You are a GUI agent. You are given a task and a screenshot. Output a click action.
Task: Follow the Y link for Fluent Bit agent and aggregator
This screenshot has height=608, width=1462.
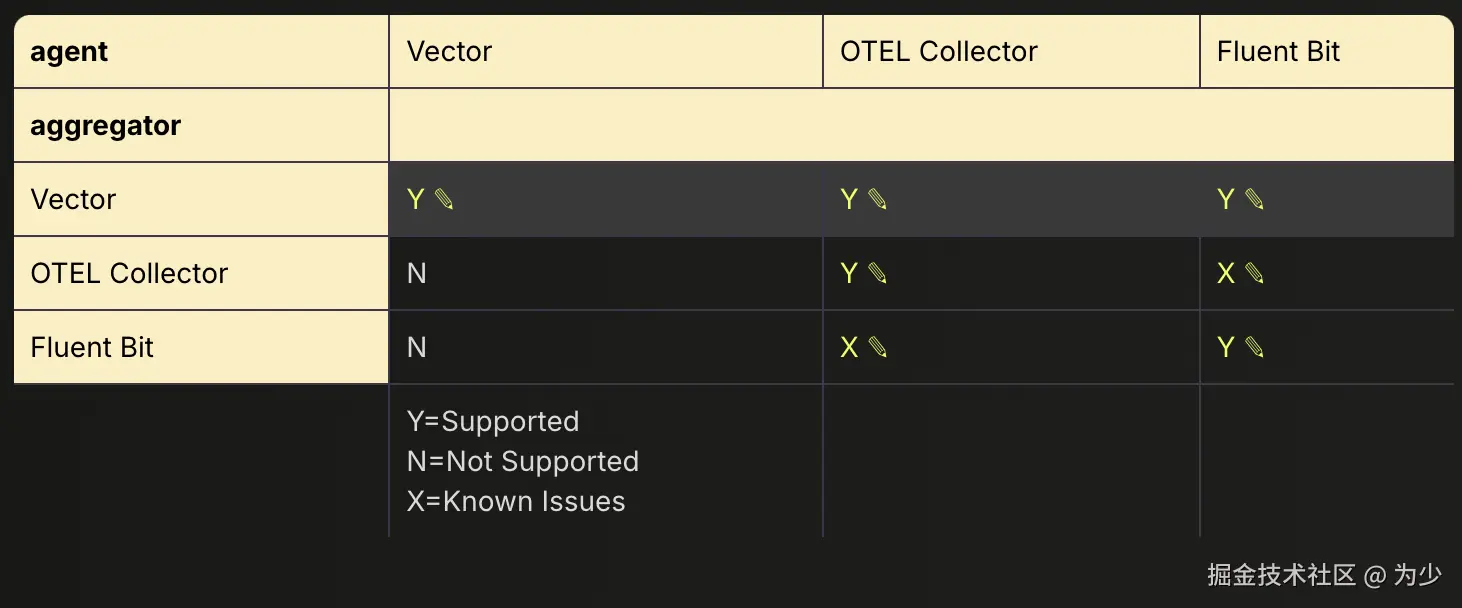1226,348
